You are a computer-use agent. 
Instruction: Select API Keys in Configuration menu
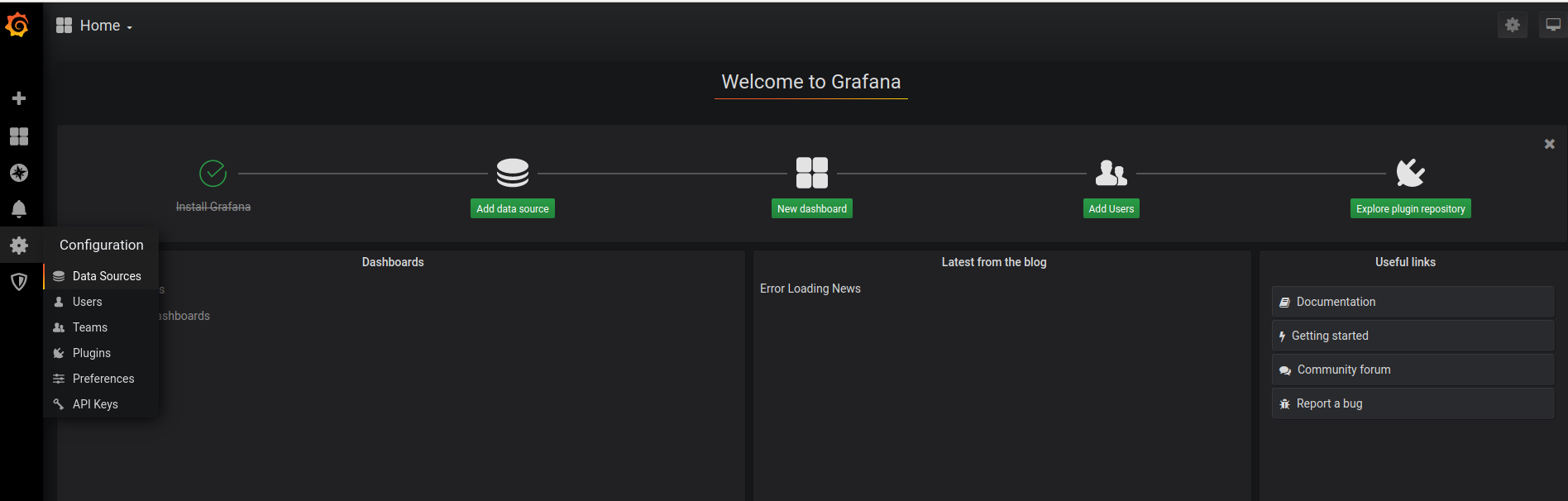101,404
